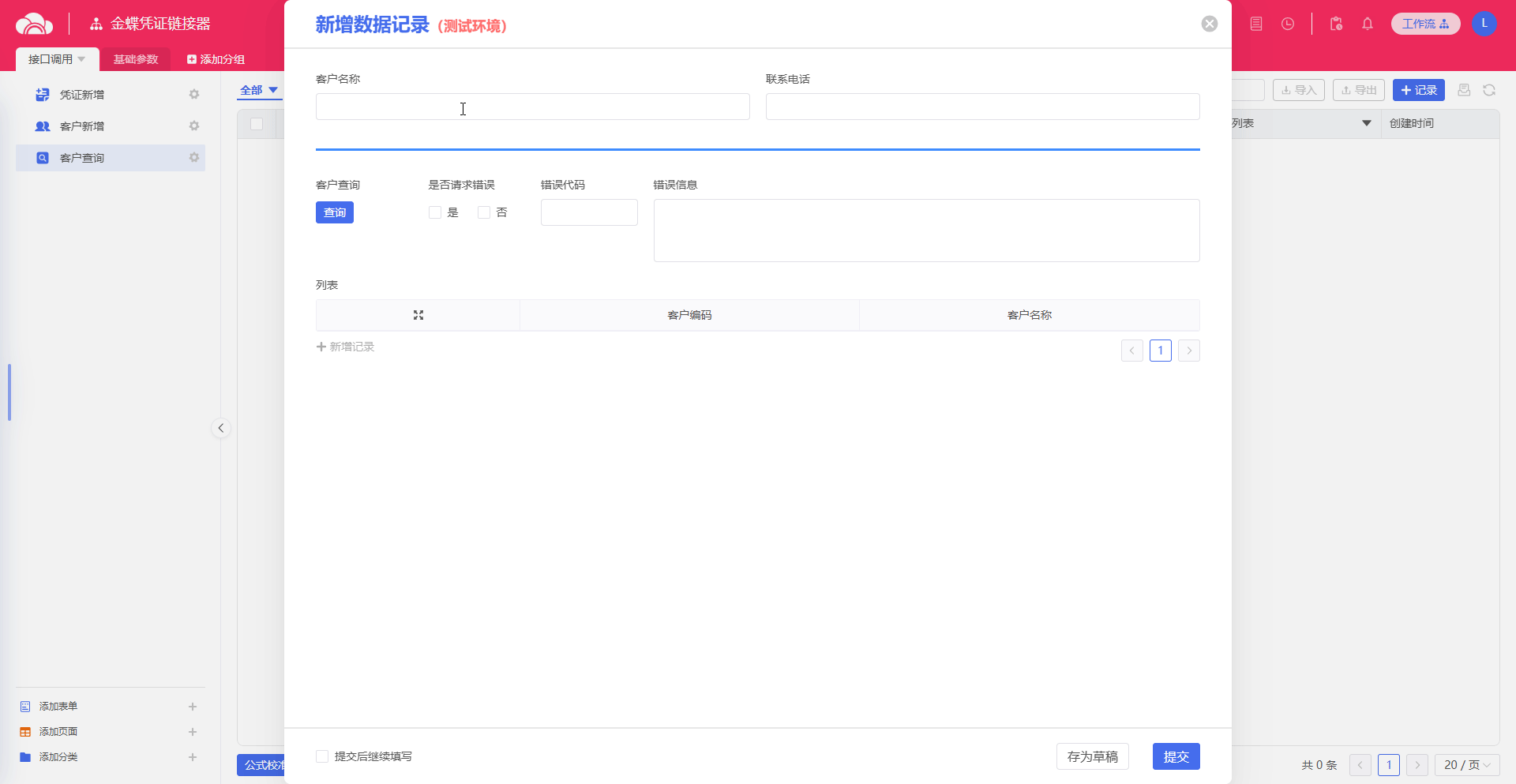
Task: Click 导出 button
Action: 1359,90
